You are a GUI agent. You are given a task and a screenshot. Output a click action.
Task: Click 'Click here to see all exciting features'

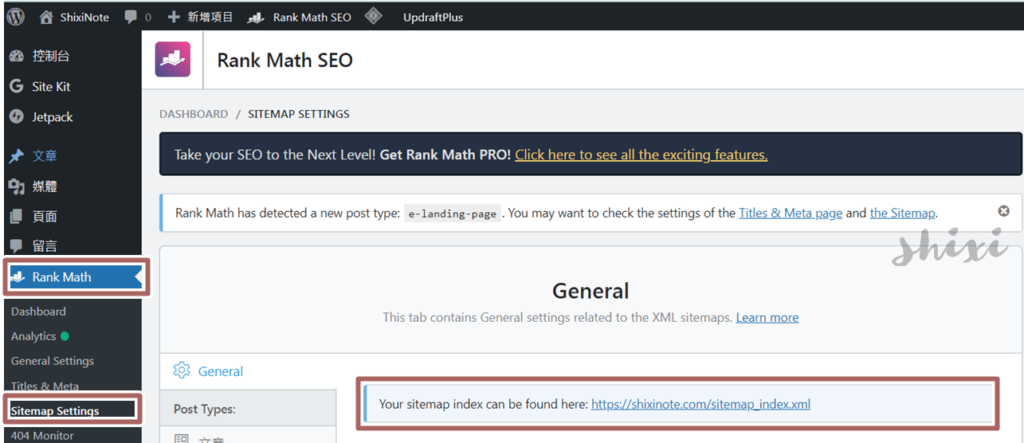coord(641,155)
